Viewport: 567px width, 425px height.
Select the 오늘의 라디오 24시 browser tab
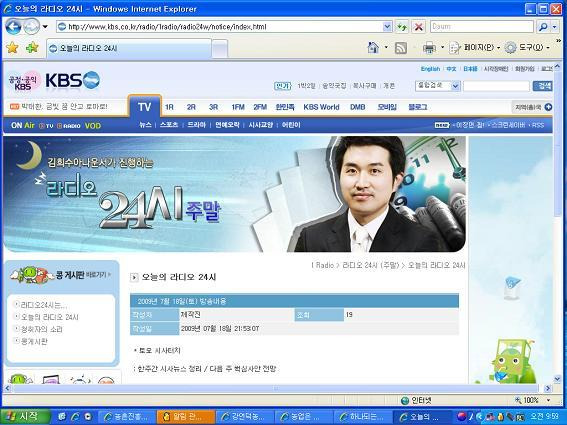tap(129, 48)
